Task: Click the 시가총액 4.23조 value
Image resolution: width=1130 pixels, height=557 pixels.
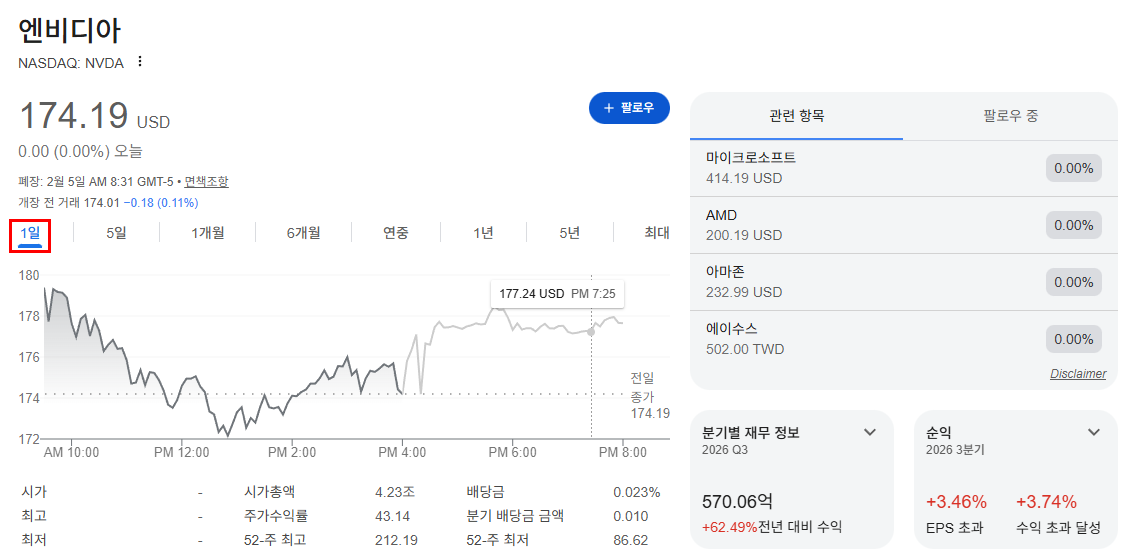Action: tap(395, 493)
